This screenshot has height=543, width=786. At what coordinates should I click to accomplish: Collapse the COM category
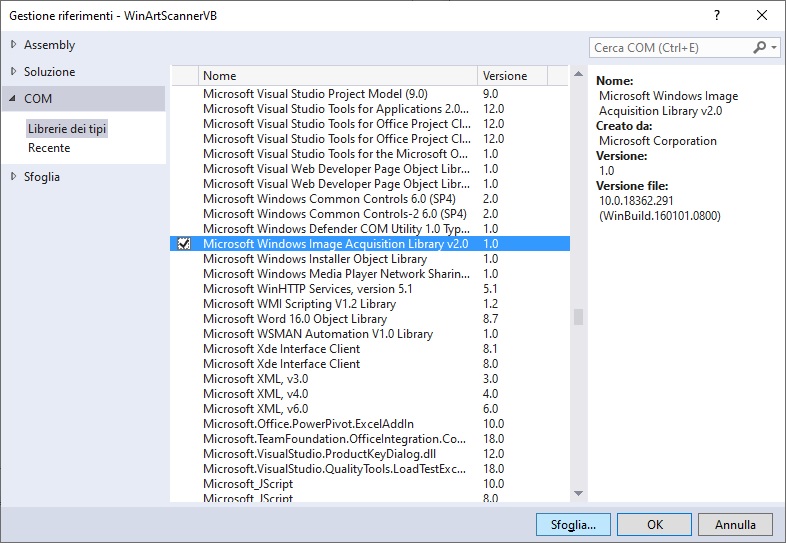pos(13,98)
